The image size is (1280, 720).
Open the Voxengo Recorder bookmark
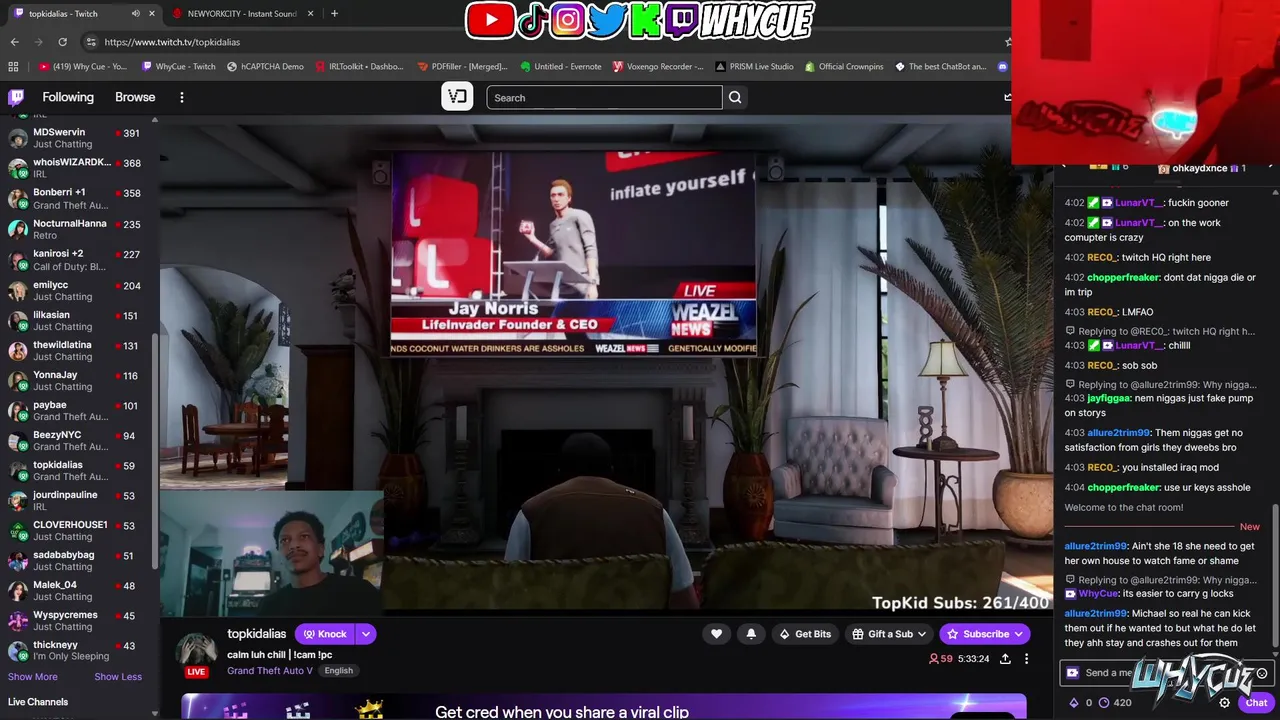(x=658, y=66)
